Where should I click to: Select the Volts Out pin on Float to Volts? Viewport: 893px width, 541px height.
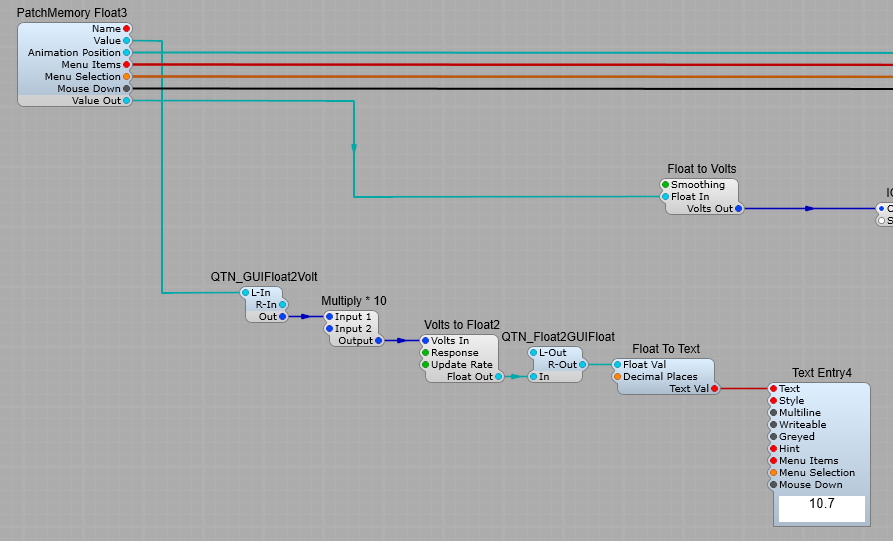[x=739, y=209]
